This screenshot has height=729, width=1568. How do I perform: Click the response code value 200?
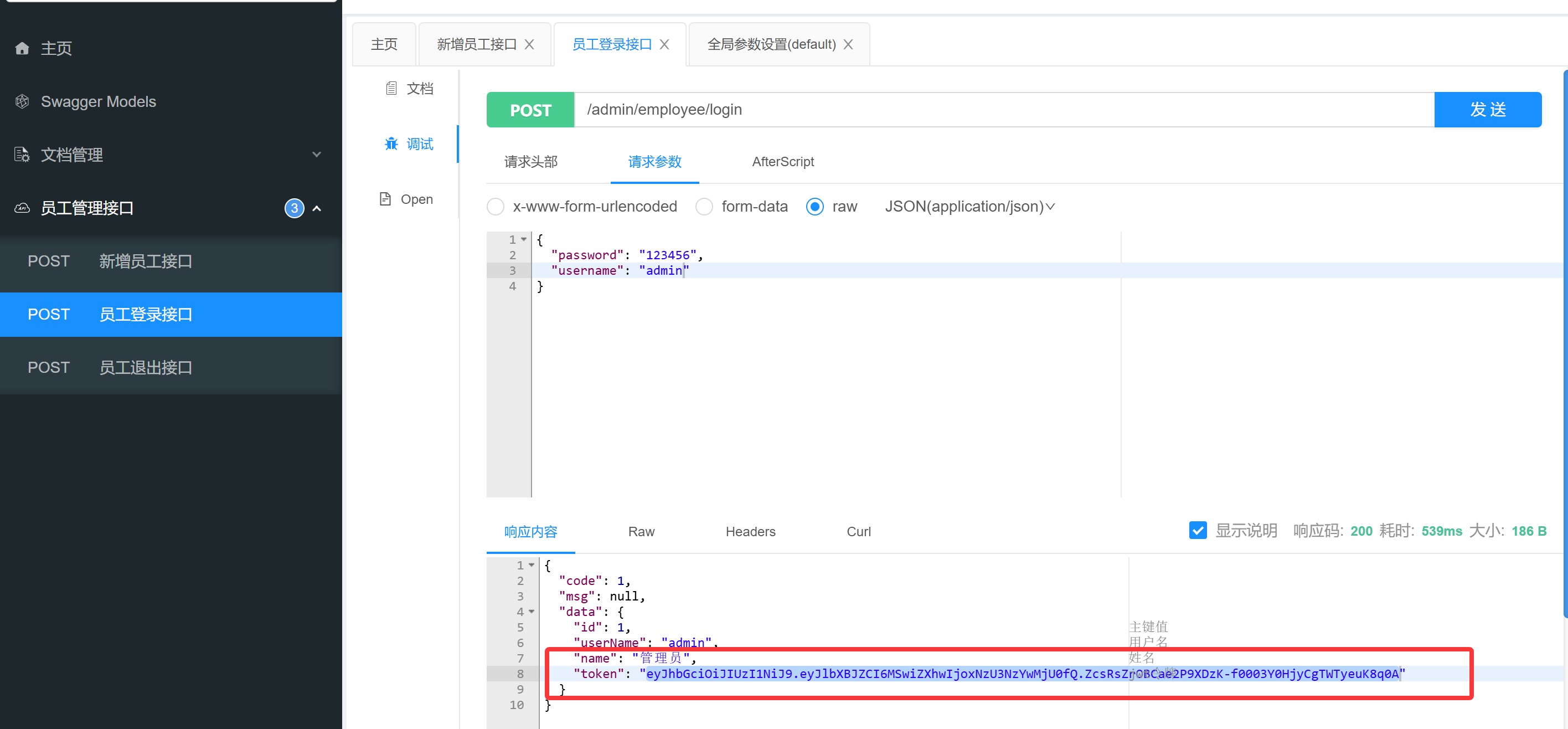(x=1361, y=531)
